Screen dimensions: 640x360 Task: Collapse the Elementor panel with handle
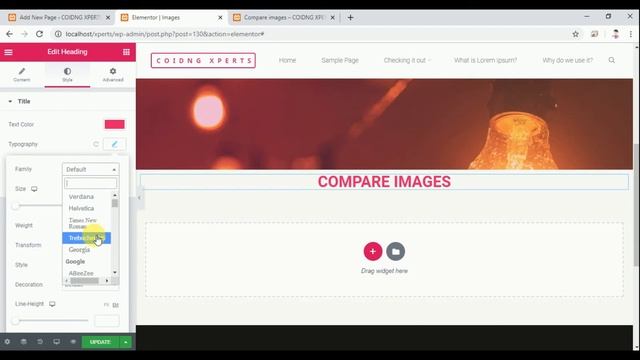(139, 198)
